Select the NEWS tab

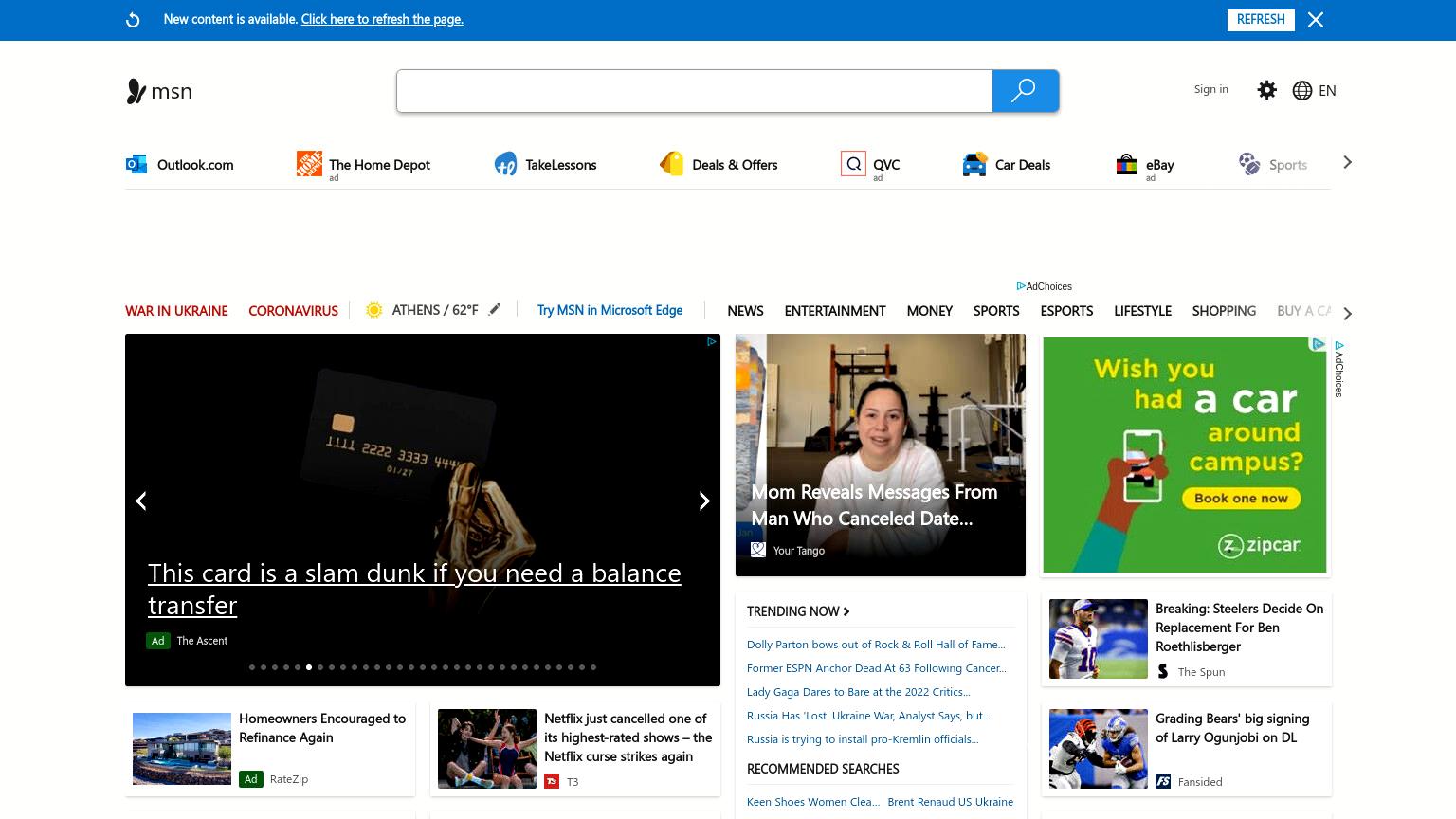745,311
